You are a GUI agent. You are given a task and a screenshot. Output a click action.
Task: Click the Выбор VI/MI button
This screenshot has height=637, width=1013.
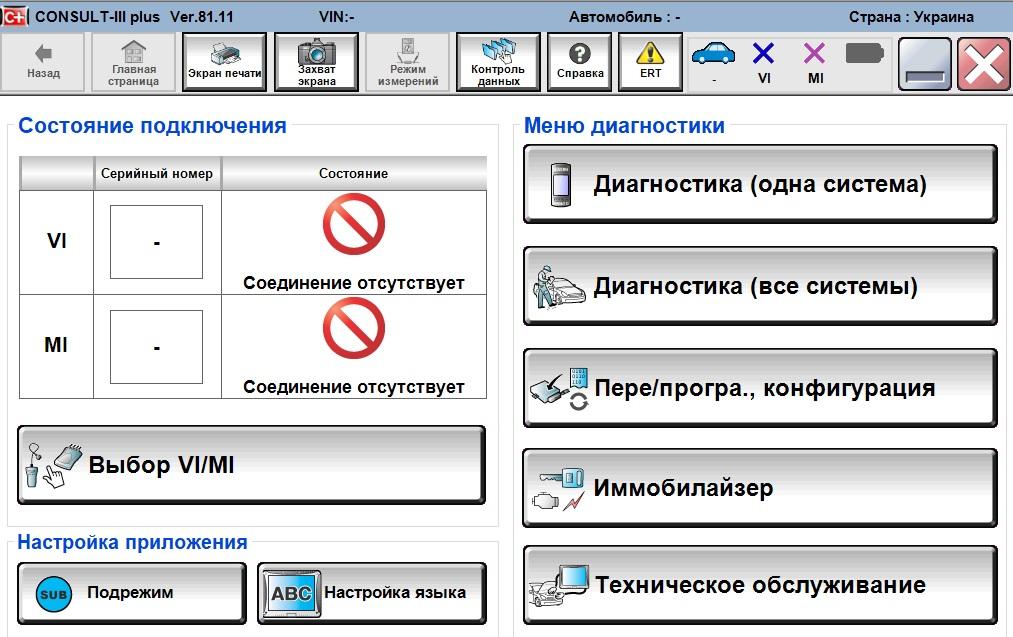coord(251,465)
